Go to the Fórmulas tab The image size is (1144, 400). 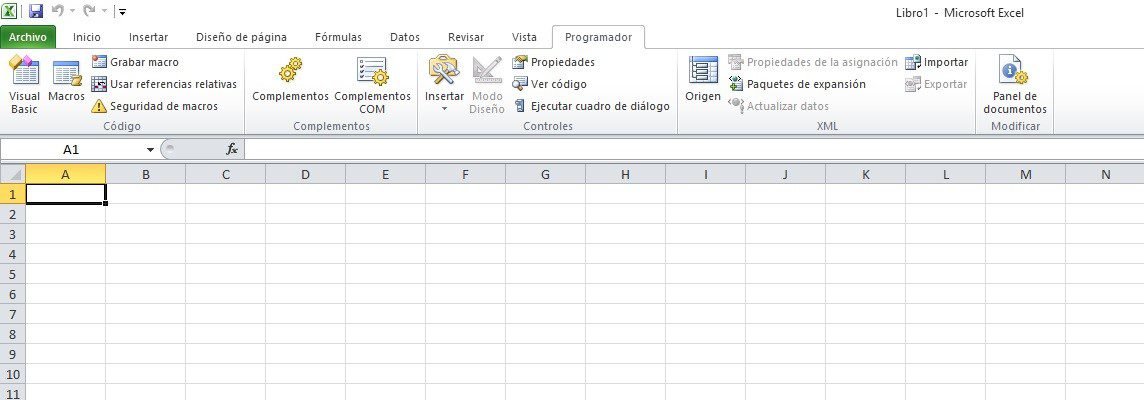pos(338,37)
